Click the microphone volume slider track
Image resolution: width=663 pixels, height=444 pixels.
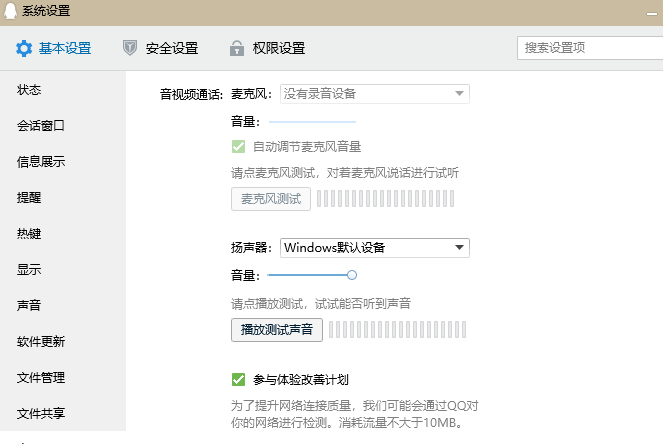coord(312,121)
